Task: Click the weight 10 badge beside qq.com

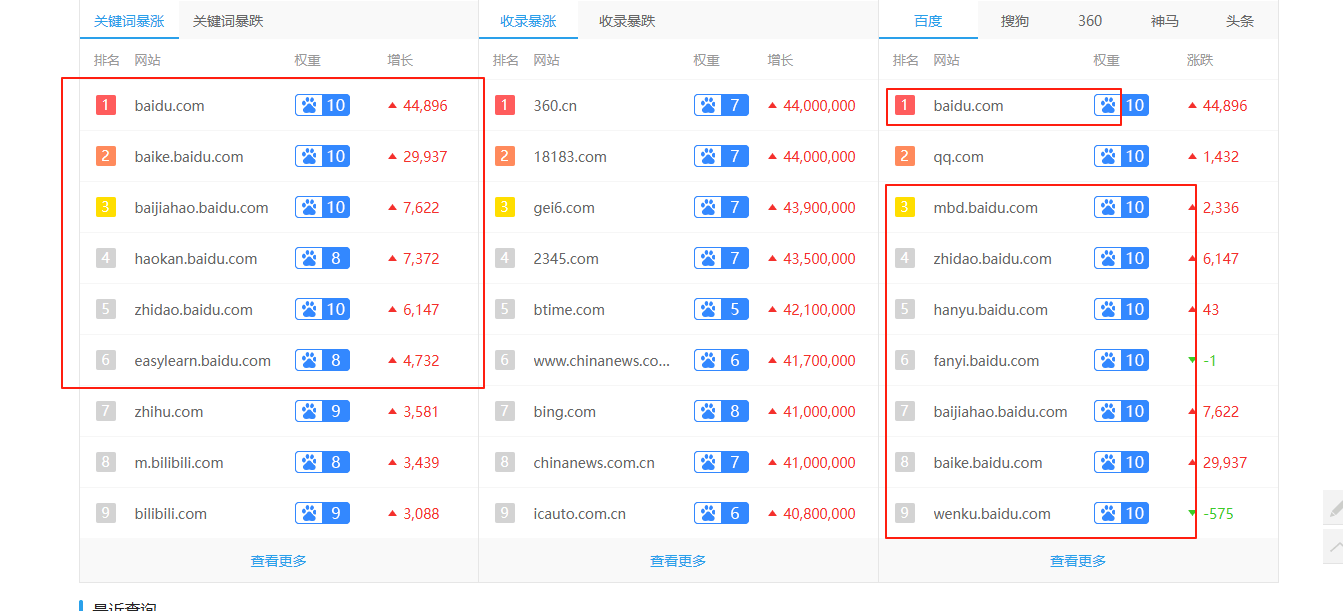Action: coord(1121,156)
